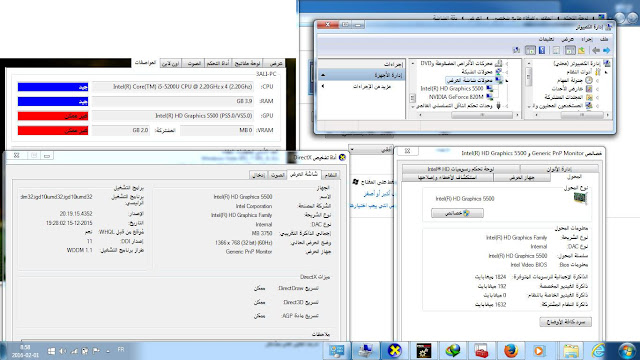Click the gray back arrow in Computer Management toolbar
Screen dimensions: 640x360
[x=596, y=50]
